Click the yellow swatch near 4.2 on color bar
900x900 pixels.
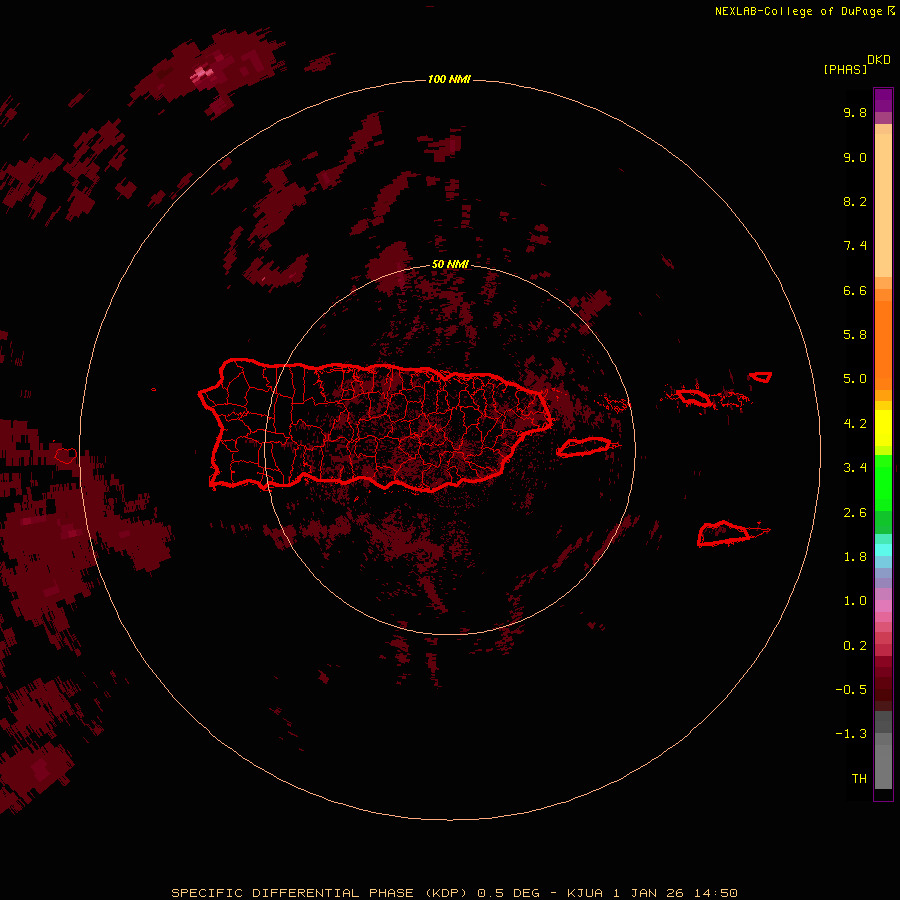pos(883,428)
